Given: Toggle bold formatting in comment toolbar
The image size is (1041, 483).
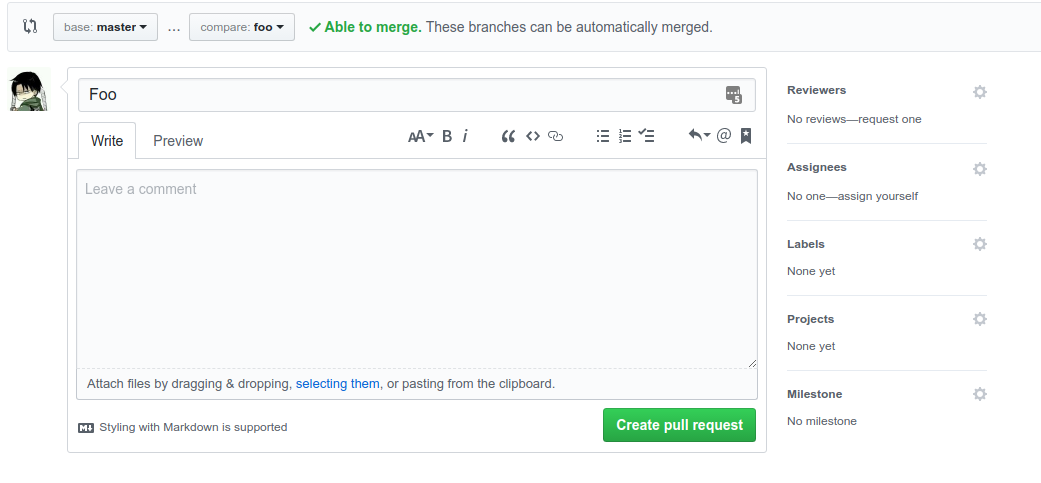Looking at the screenshot, I should [x=447, y=136].
